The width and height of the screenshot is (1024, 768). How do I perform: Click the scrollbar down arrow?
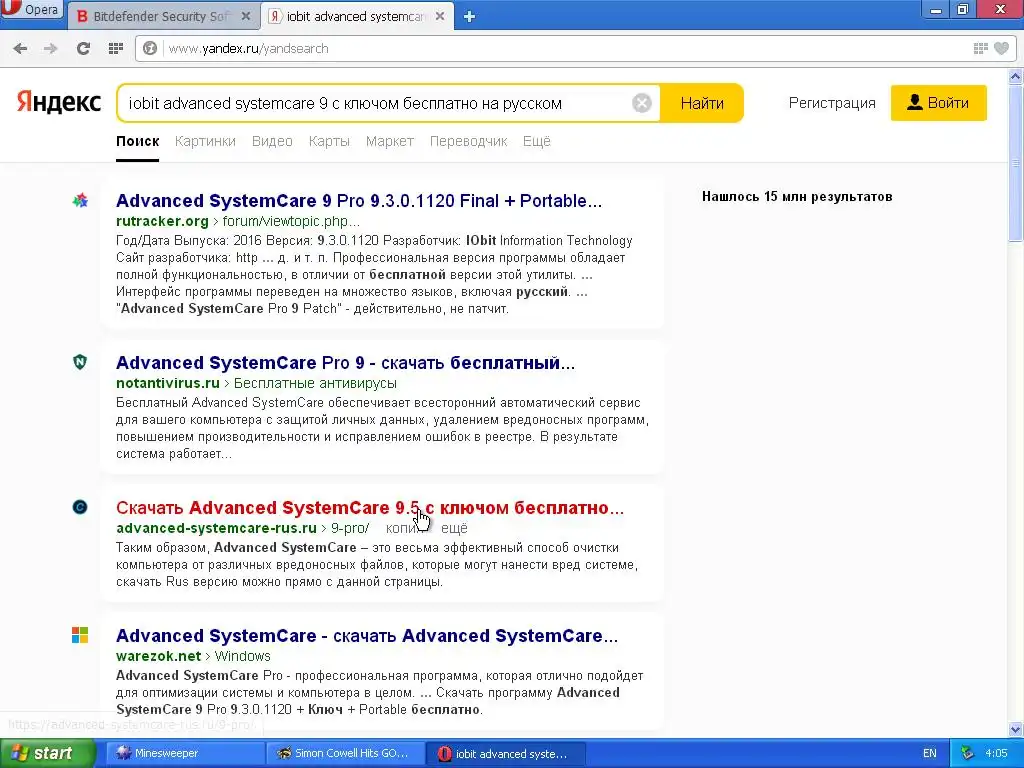click(x=1016, y=729)
